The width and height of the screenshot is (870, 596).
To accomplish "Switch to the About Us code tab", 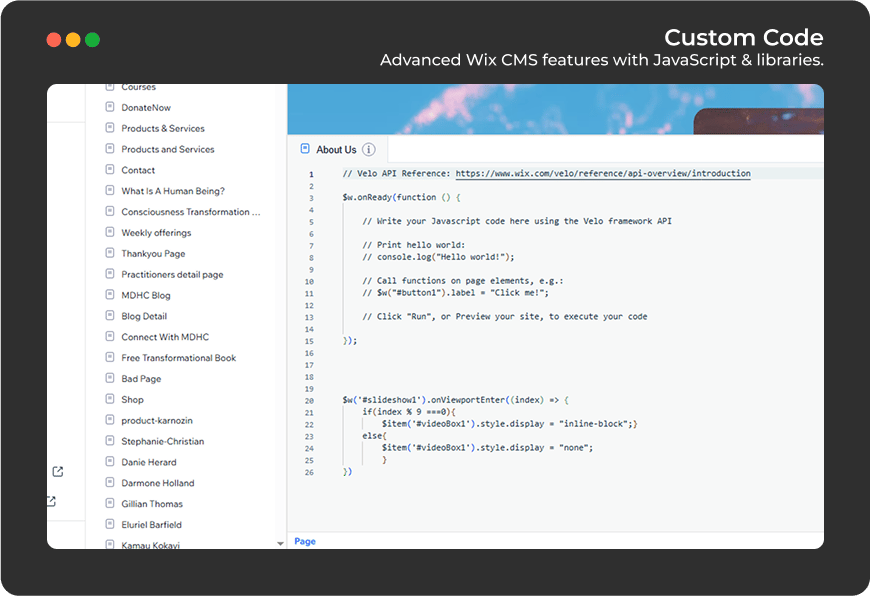I will pos(338,149).
